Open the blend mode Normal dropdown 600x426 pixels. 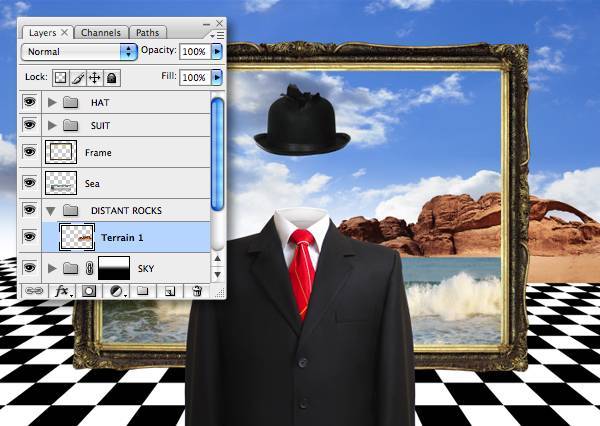click(80, 52)
